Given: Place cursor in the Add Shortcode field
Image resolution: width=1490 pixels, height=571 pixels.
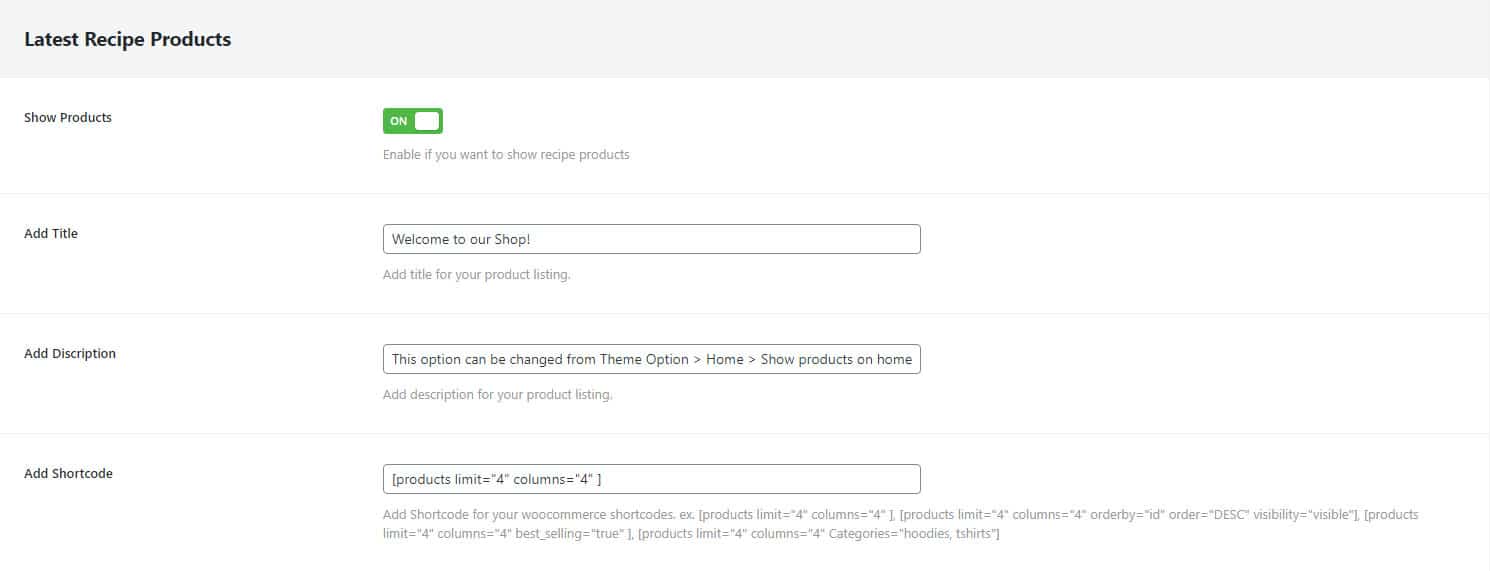Looking at the screenshot, I should (x=651, y=479).
